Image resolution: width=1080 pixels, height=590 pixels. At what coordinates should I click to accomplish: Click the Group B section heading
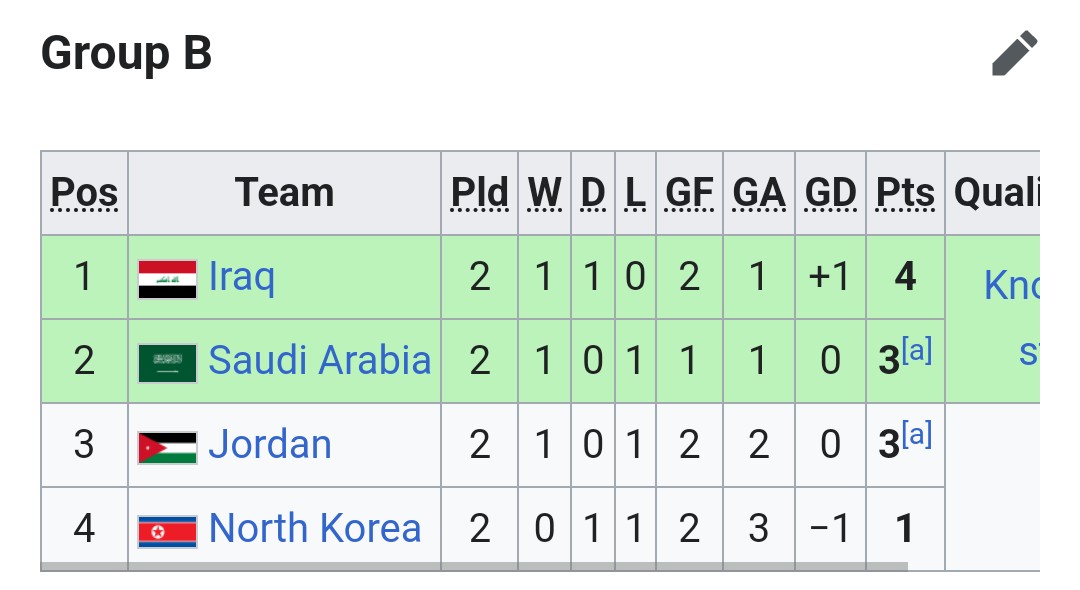[126, 53]
